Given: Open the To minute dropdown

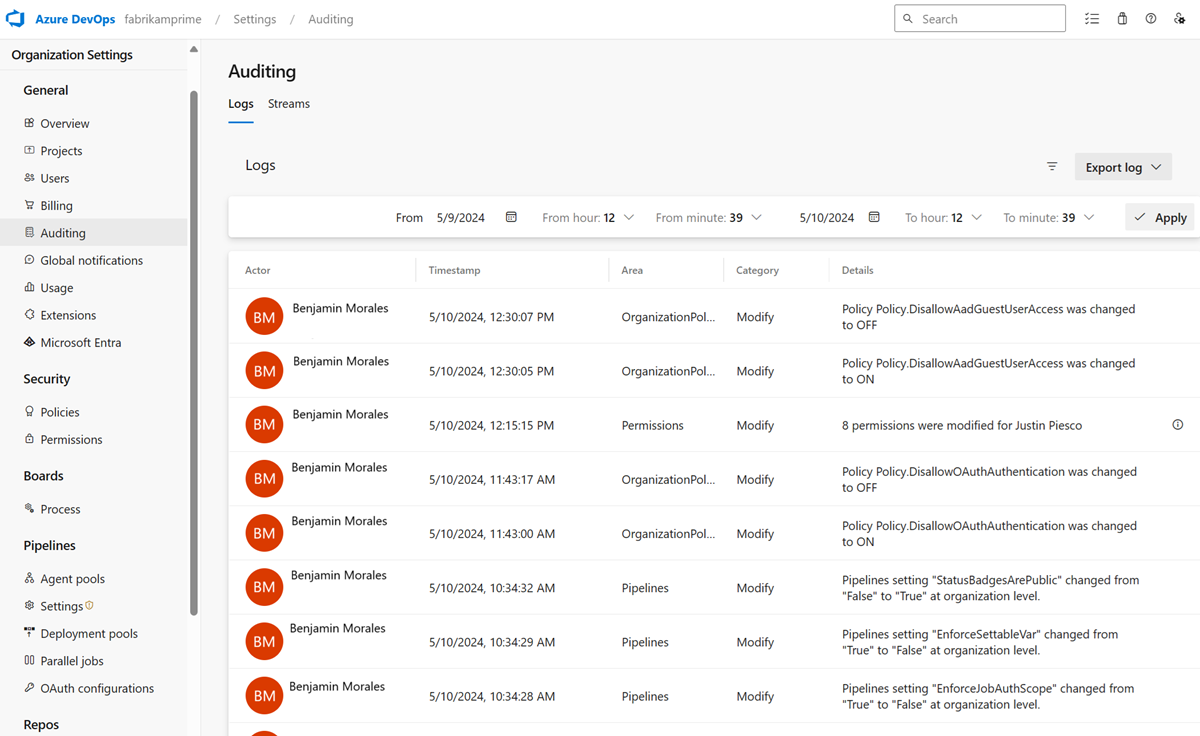Looking at the screenshot, I should point(1048,217).
